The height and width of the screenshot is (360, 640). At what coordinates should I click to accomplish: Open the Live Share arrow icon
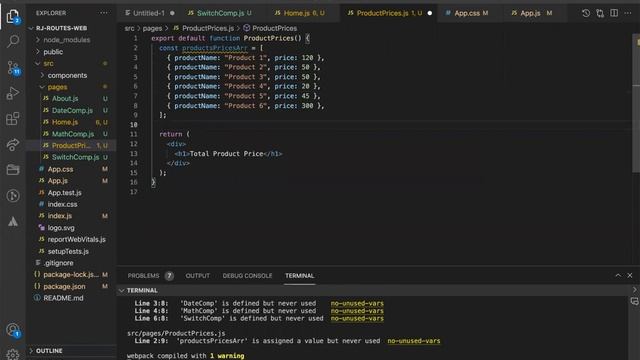click(13, 144)
